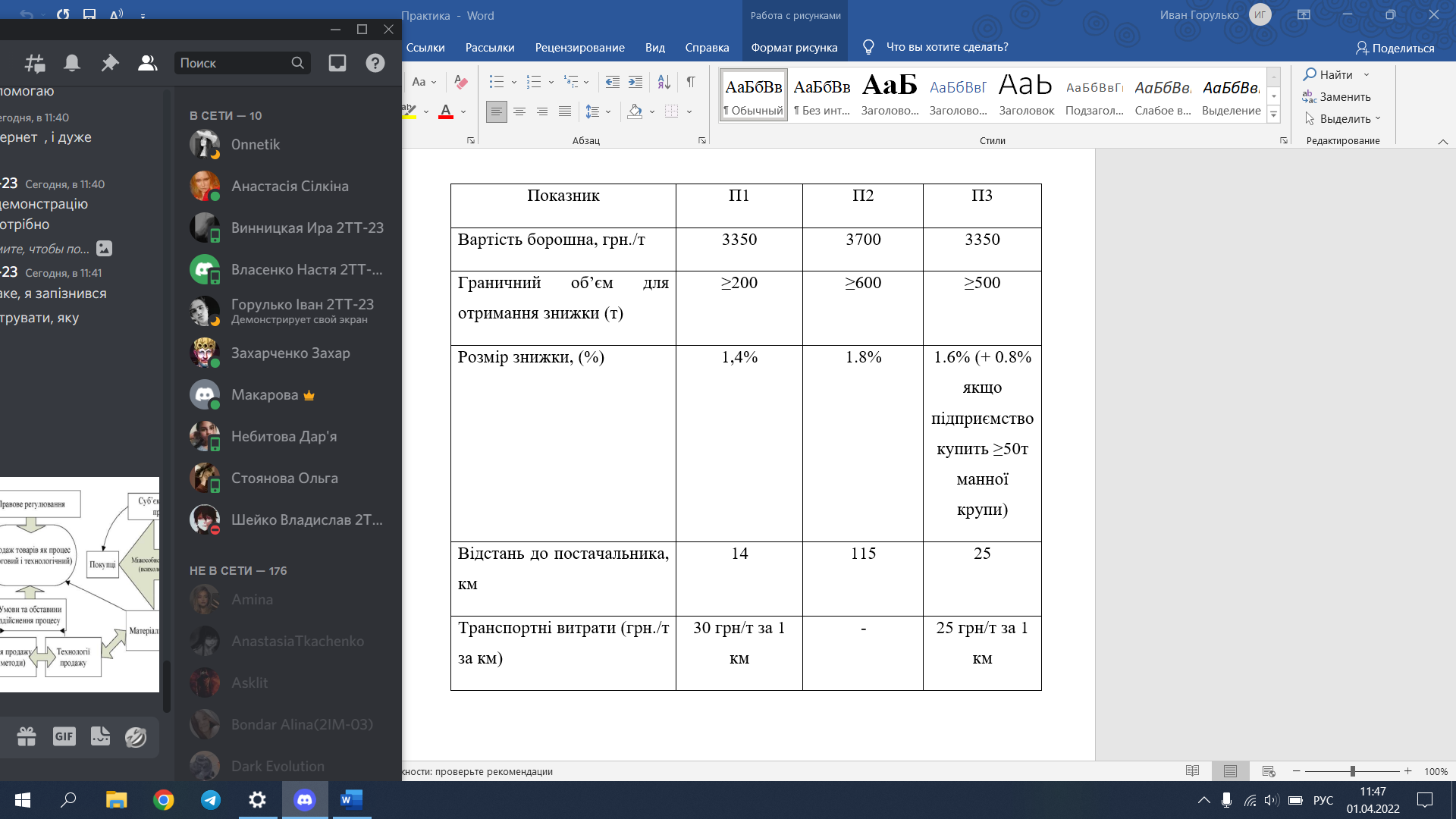Open pinned messages in Discord
Image resolution: width=1456 pixels, height=819 pixels.
click(x=110, y=63)
